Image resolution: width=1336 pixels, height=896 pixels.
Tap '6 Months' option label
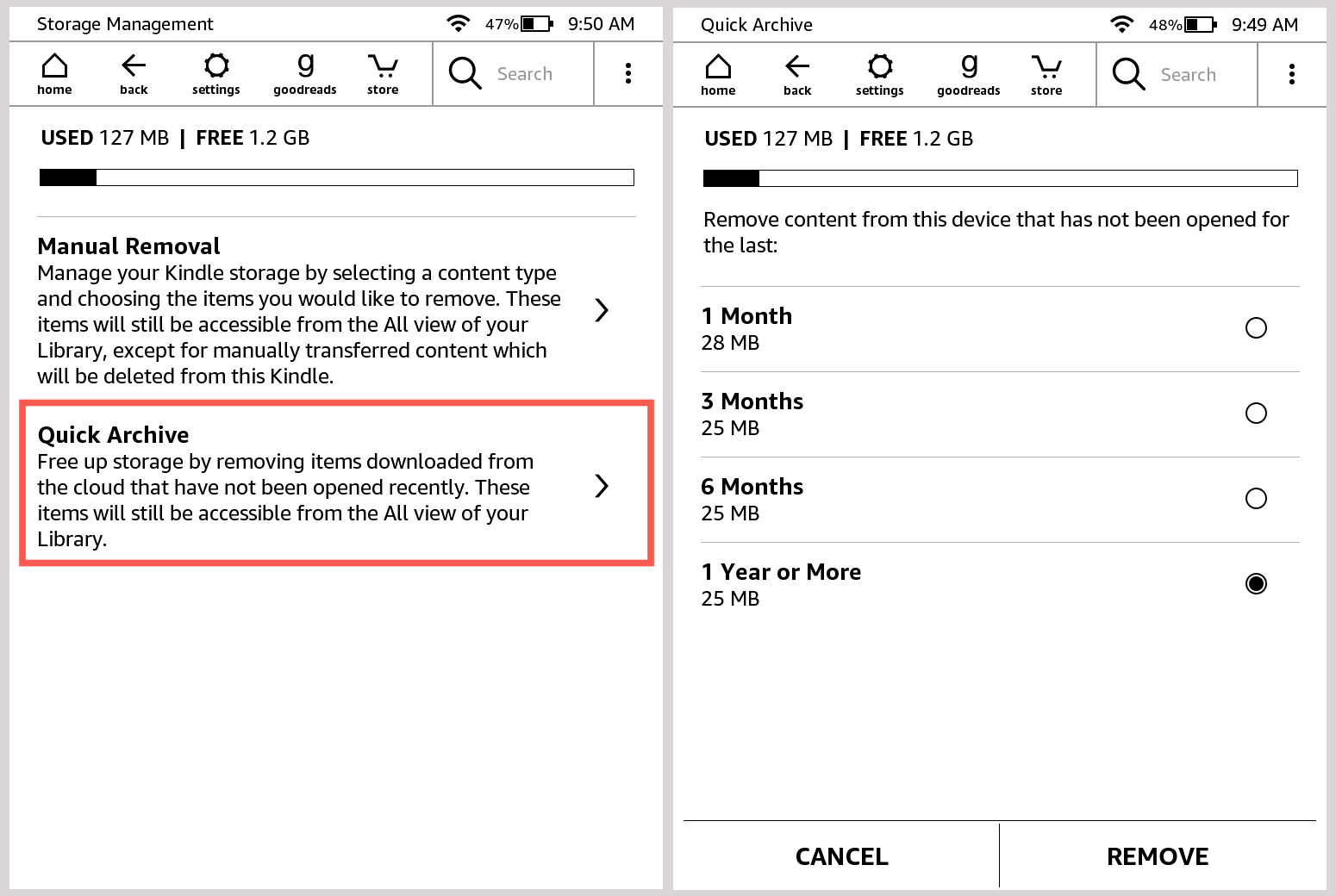point(752,487)
